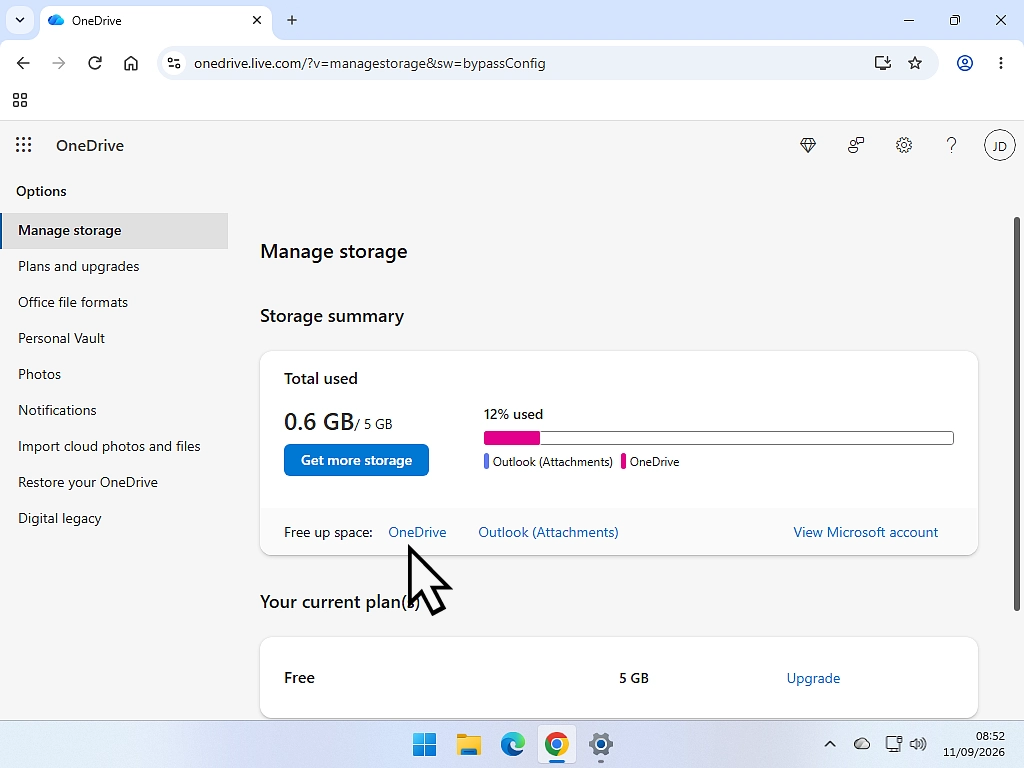The height and width of the screenshot is (768, 1024).
Task: Open Photos option
Action: tap(39, 374)
